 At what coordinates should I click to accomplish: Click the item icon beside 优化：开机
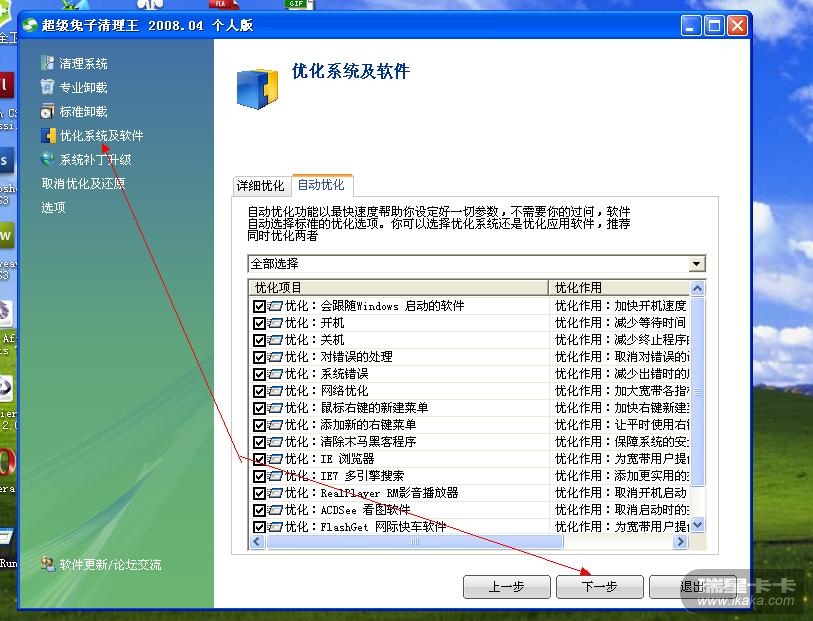click(275, 323)
